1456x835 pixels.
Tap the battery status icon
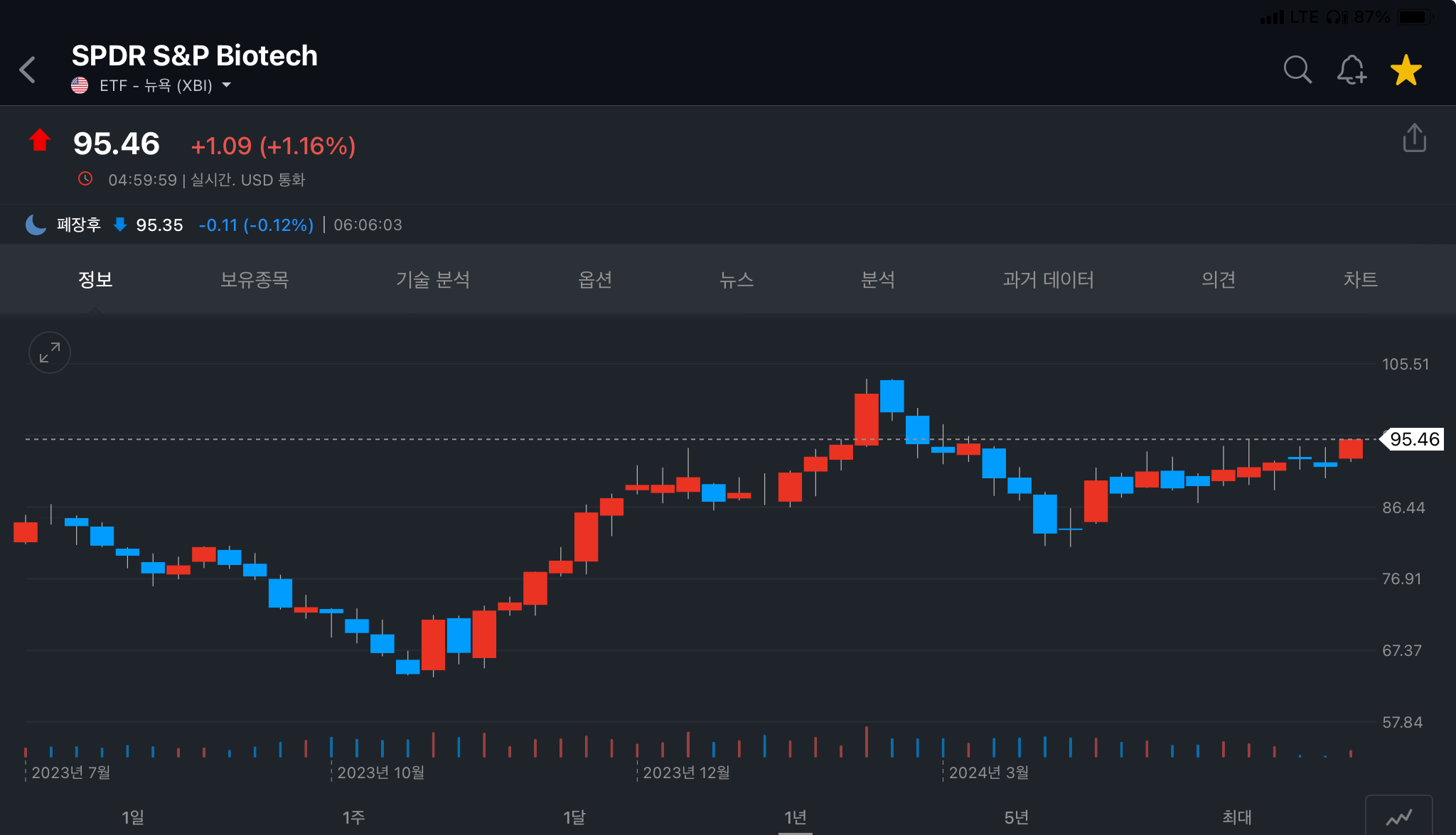1415,16
